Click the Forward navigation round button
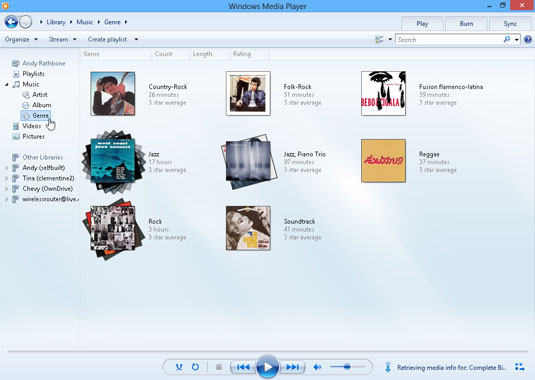535x380 pixels. point(26,22)
